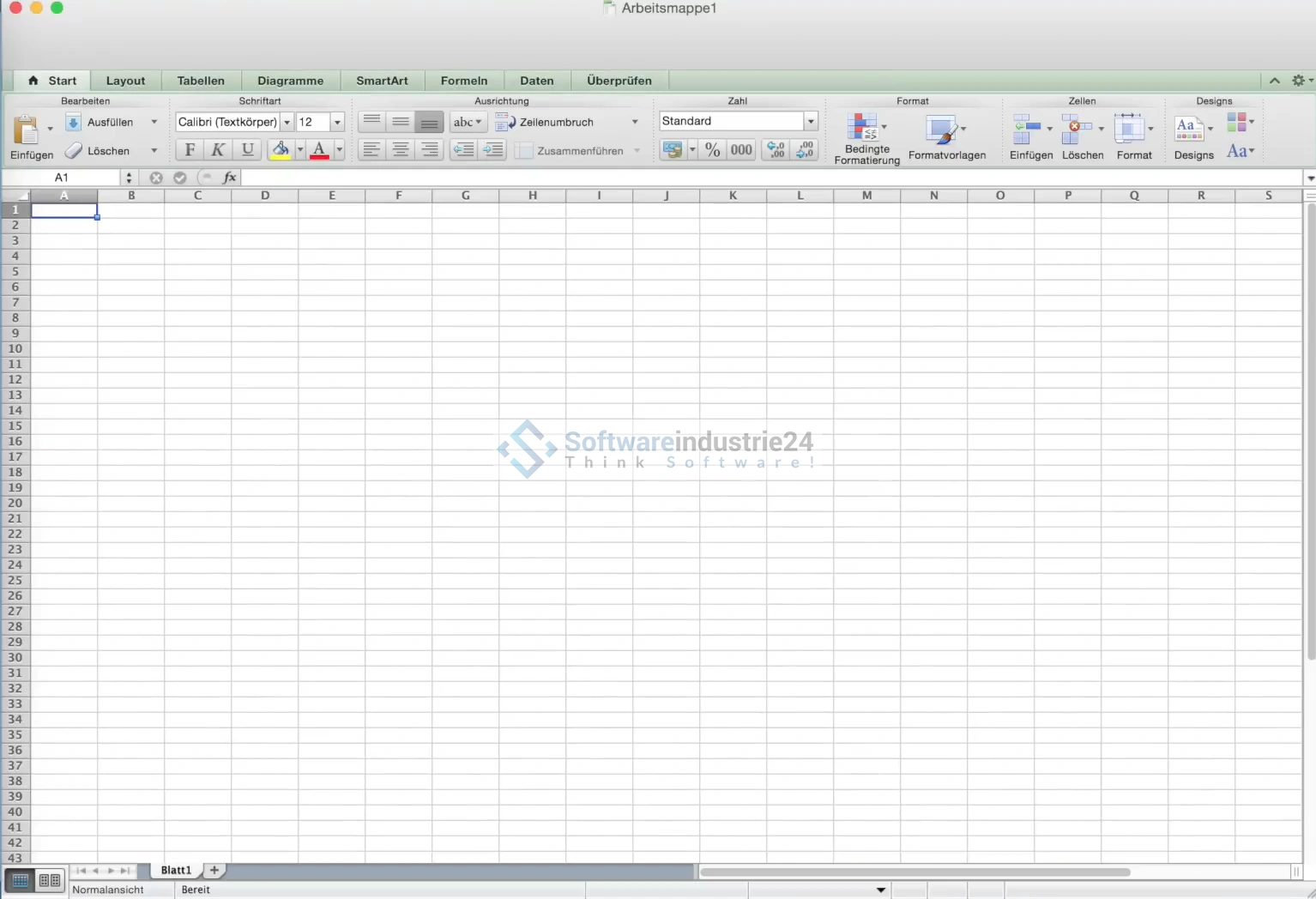Apply percent number format
Screen dimensions: 1316x899
[712, 150]
